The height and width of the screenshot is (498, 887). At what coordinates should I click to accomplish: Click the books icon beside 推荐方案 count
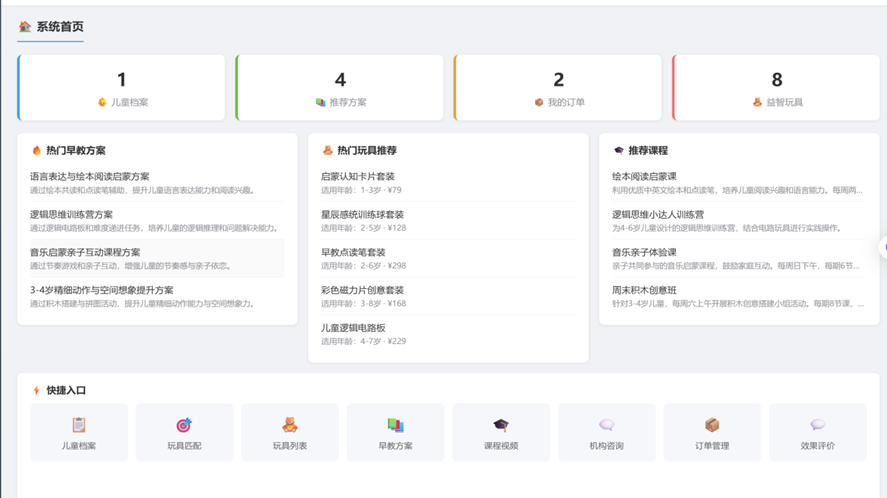pyautogui.click(x=320, y=102)
